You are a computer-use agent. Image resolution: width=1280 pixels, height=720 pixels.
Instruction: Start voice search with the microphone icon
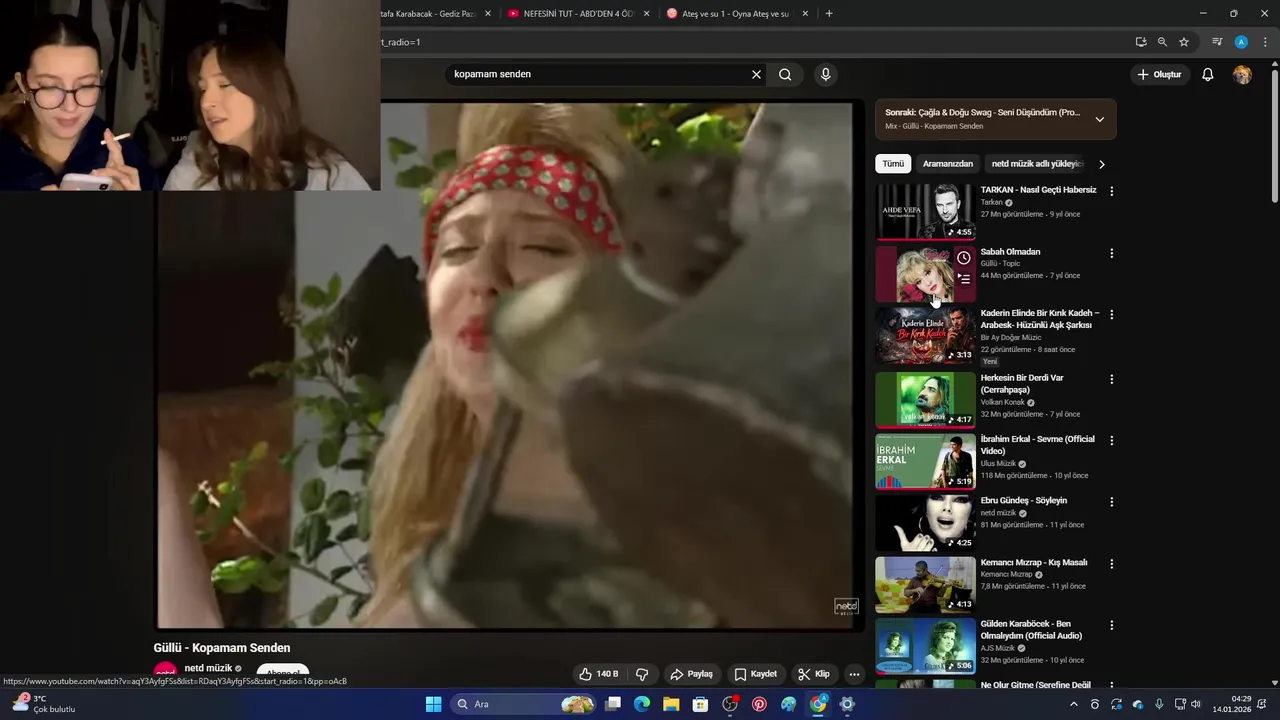(825, 74)
